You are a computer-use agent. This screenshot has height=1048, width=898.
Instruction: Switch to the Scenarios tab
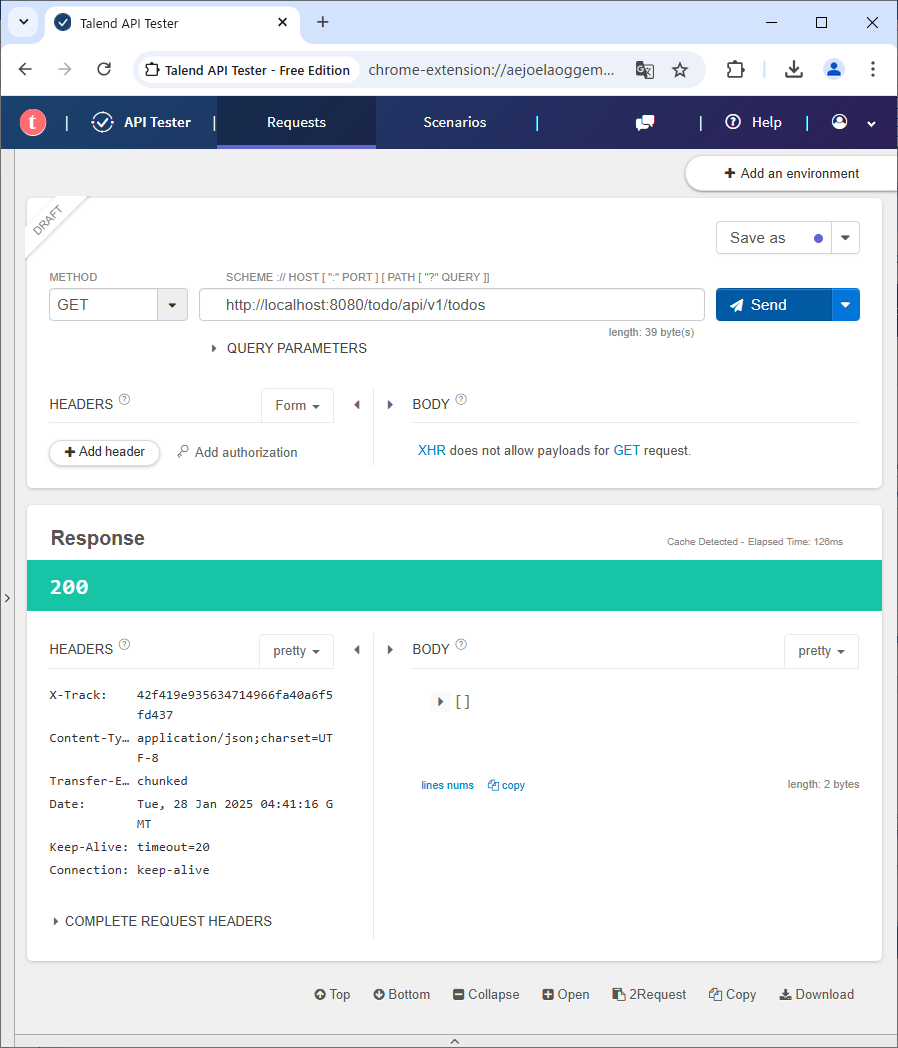click(454, 122)
